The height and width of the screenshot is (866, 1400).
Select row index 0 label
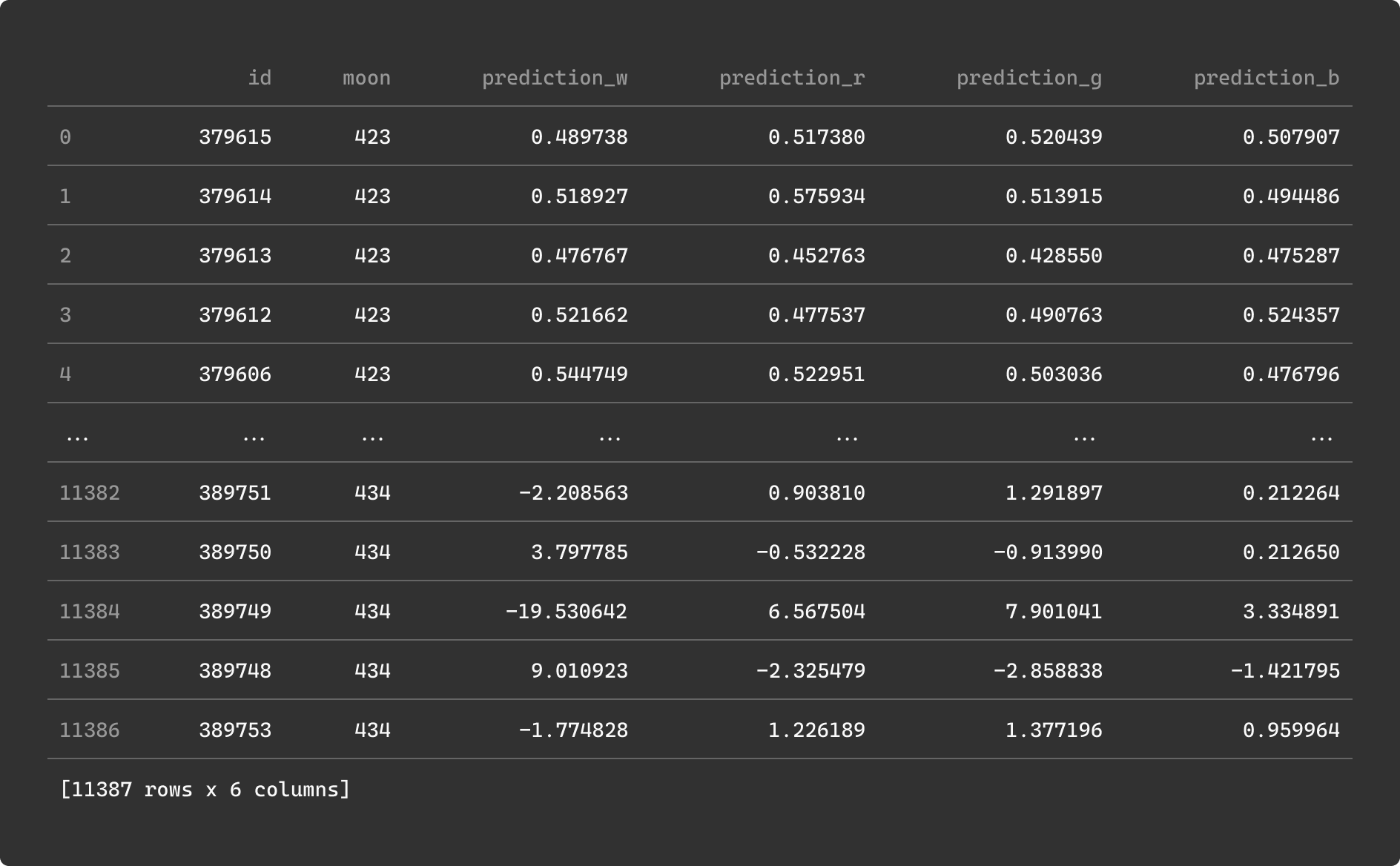(x=65, y=137)
